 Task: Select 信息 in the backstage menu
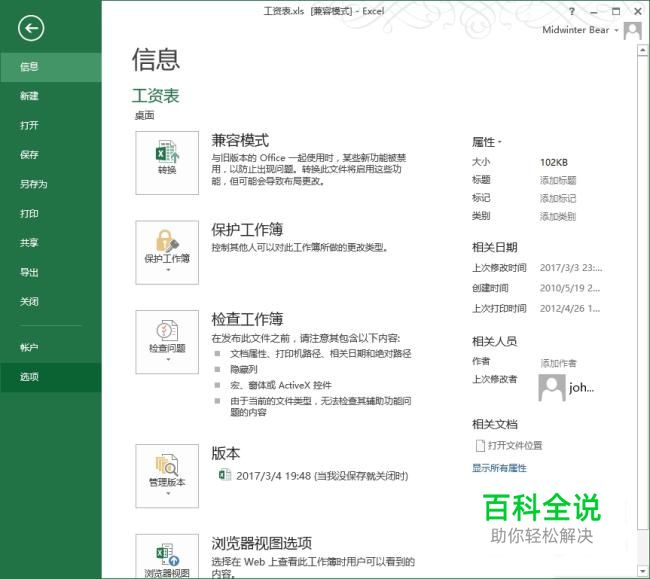click(51, 67)
